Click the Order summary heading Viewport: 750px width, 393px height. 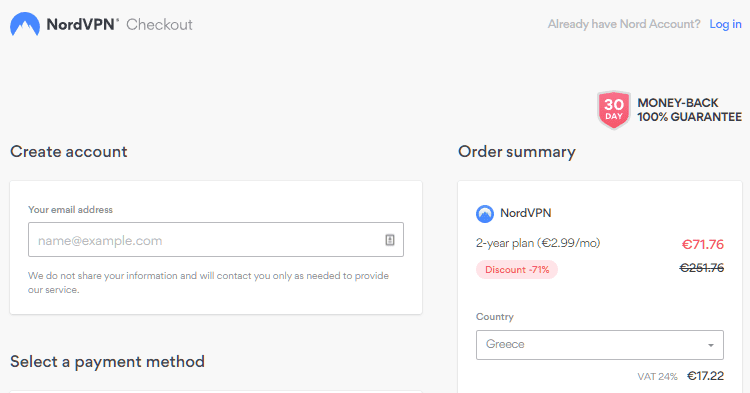(517, 152)
